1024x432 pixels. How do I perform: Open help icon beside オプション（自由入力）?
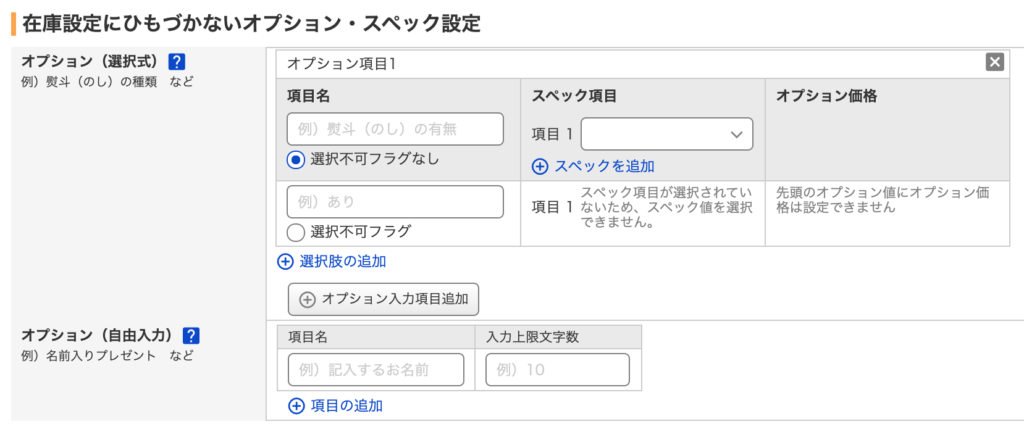pyautogui.click(x=190, y=336)
